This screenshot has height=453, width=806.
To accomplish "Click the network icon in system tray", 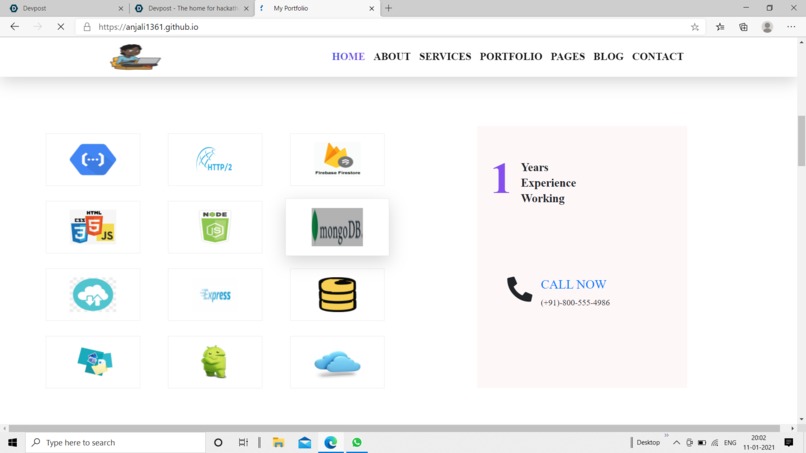I will pos(715,443).
